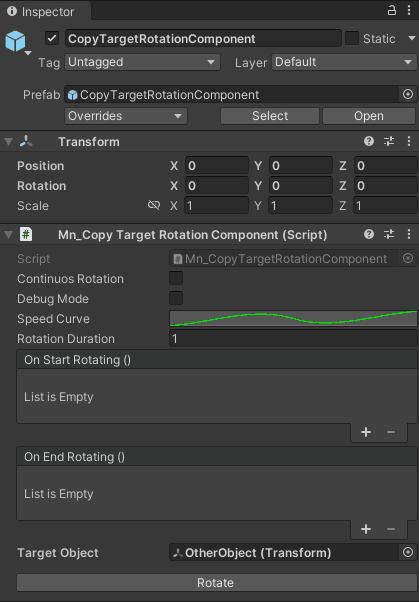419x602 pixels.
Task: Open Transform component presets
Action: [389, 141]
